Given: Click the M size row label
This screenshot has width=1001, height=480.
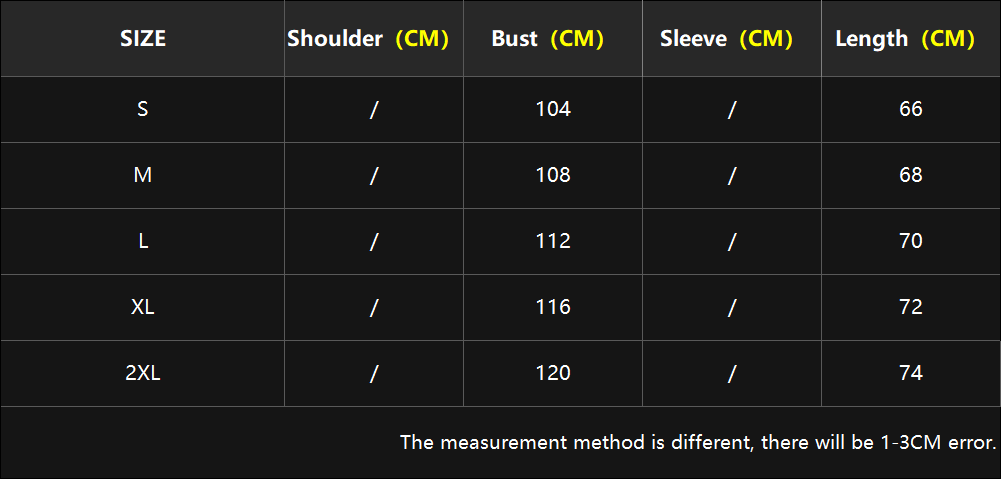Looking at the screenshot, I should coord(142,175).
